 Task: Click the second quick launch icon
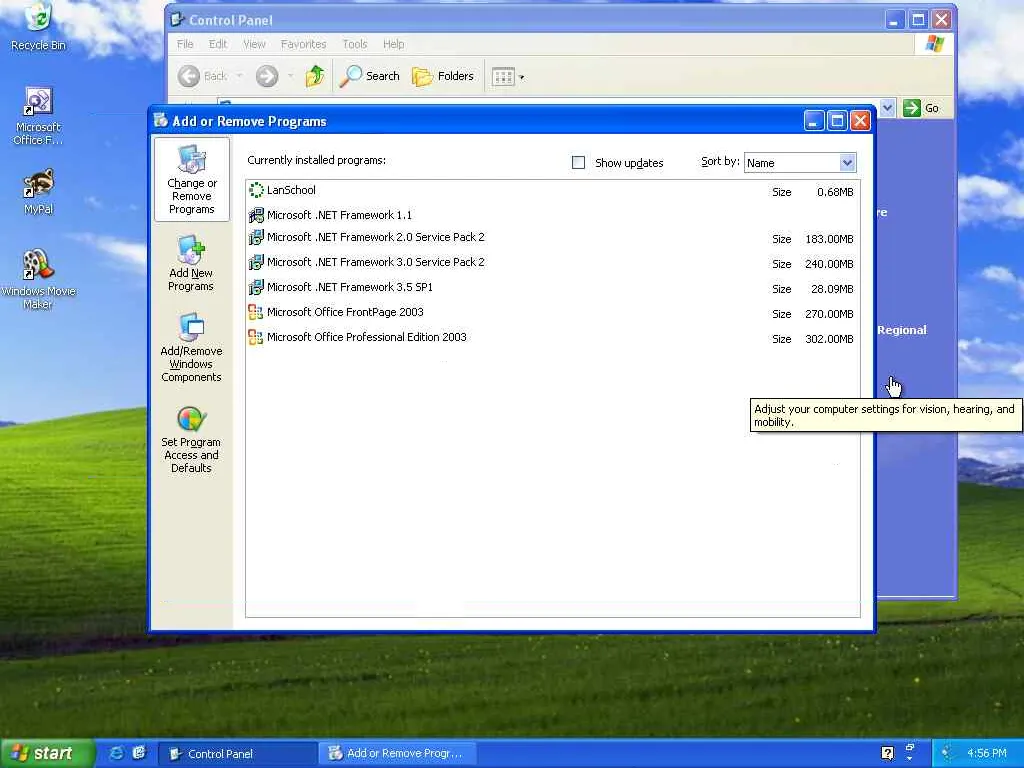click(x=139, y=753)
